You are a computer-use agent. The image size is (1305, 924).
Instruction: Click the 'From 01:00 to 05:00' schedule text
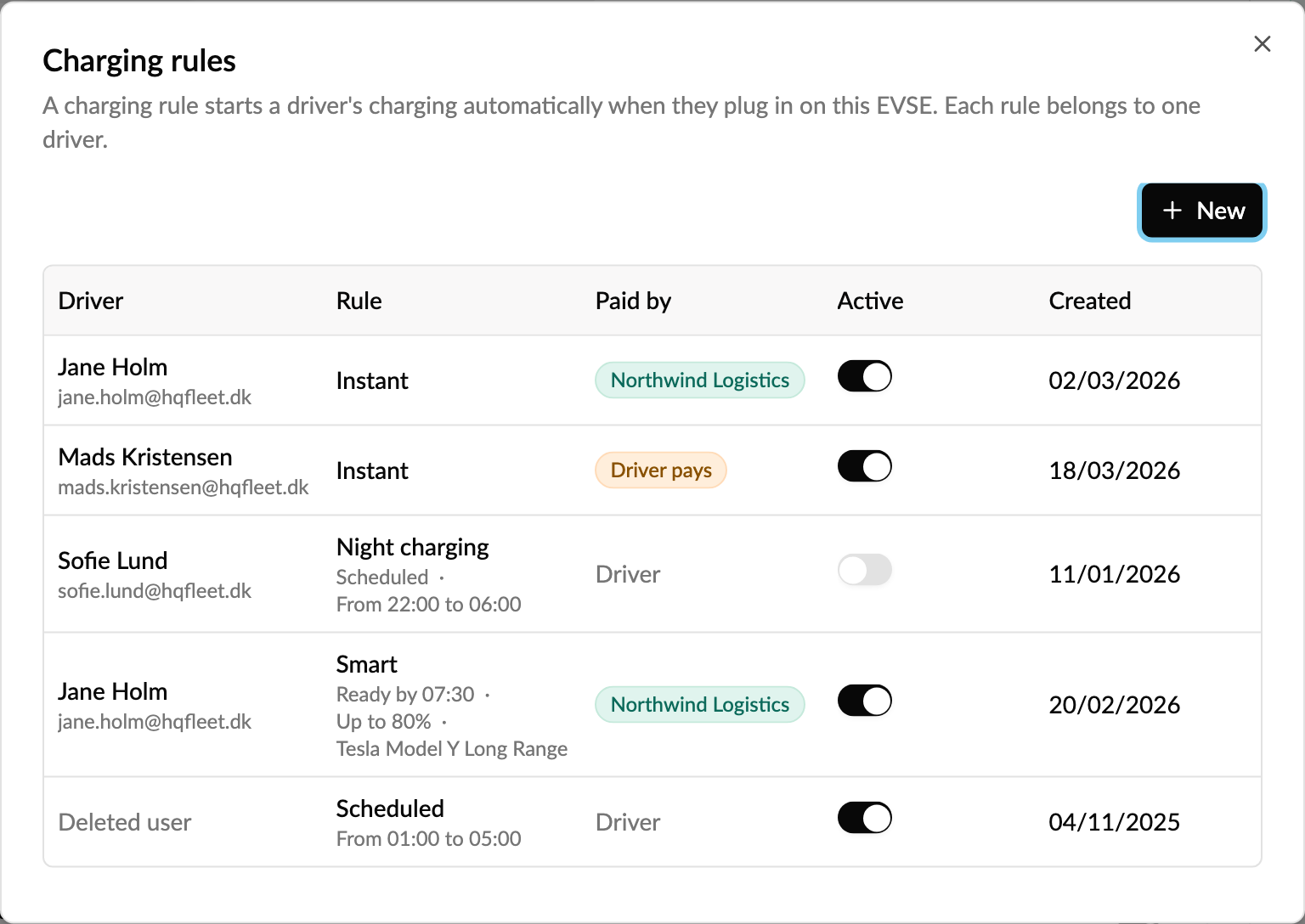[429, 839]
